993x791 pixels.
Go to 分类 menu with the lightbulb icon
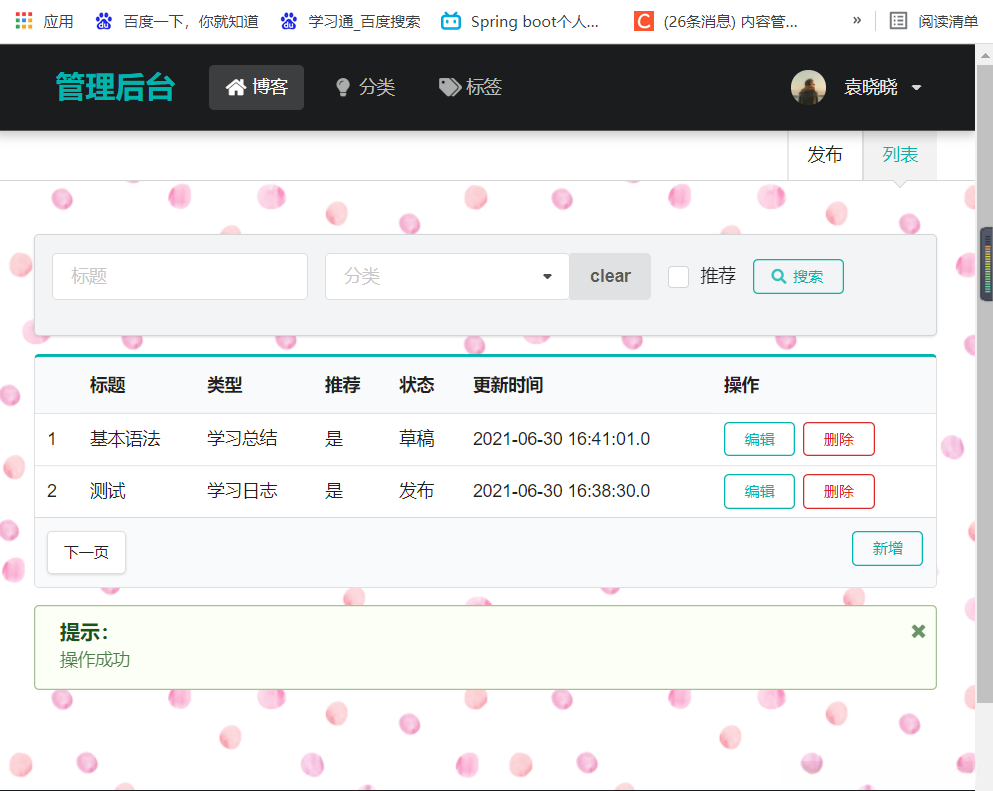click(x=365, y=87)
